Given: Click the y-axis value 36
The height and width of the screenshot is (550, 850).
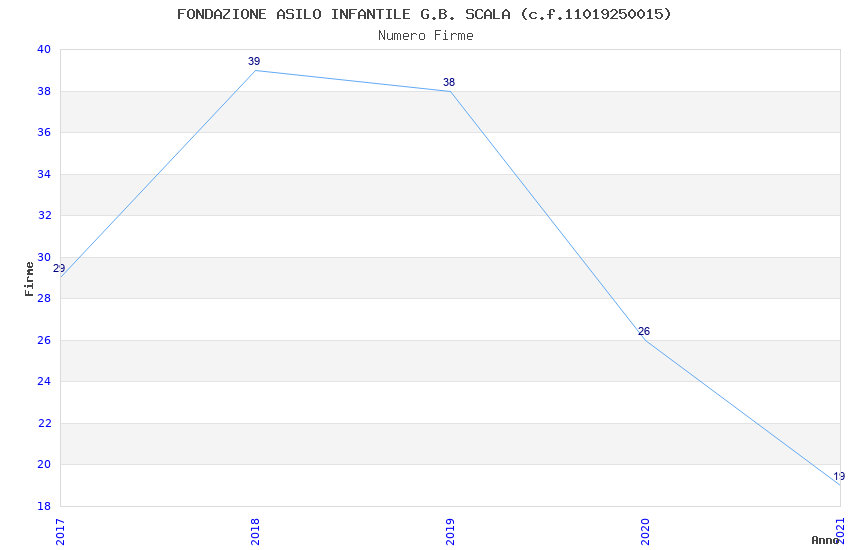Looking at the screenshot, I should (44, 132).
